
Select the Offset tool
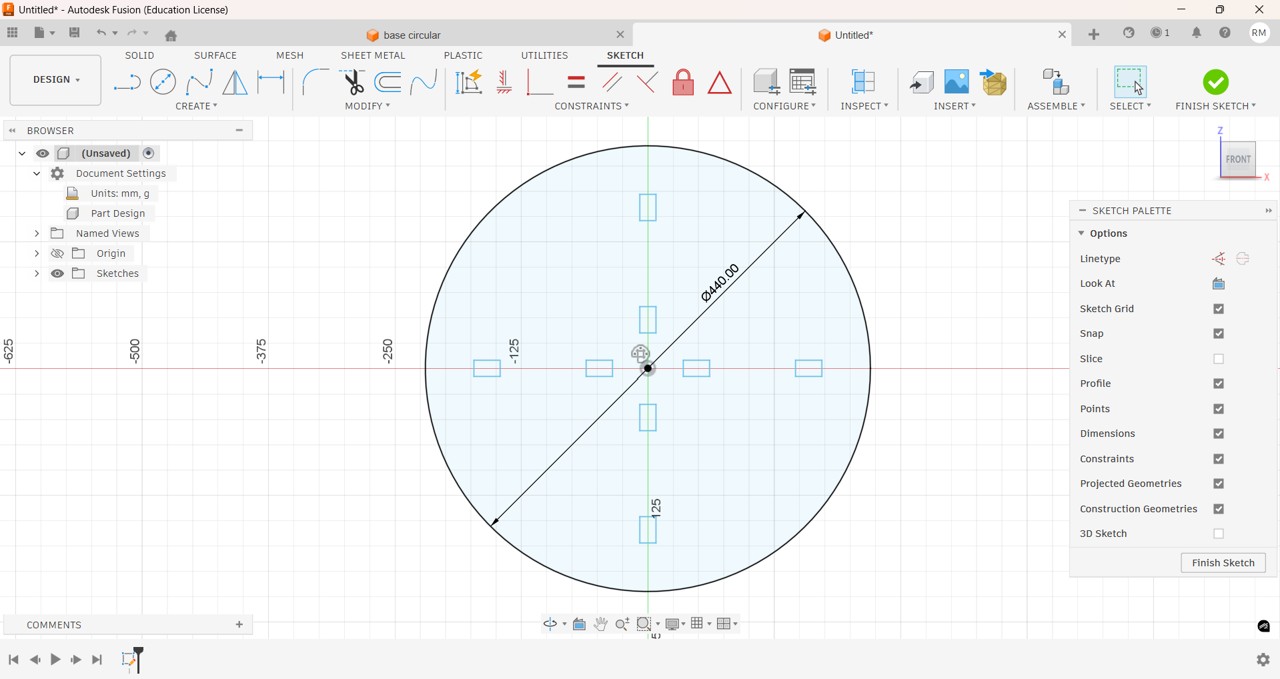388,82
